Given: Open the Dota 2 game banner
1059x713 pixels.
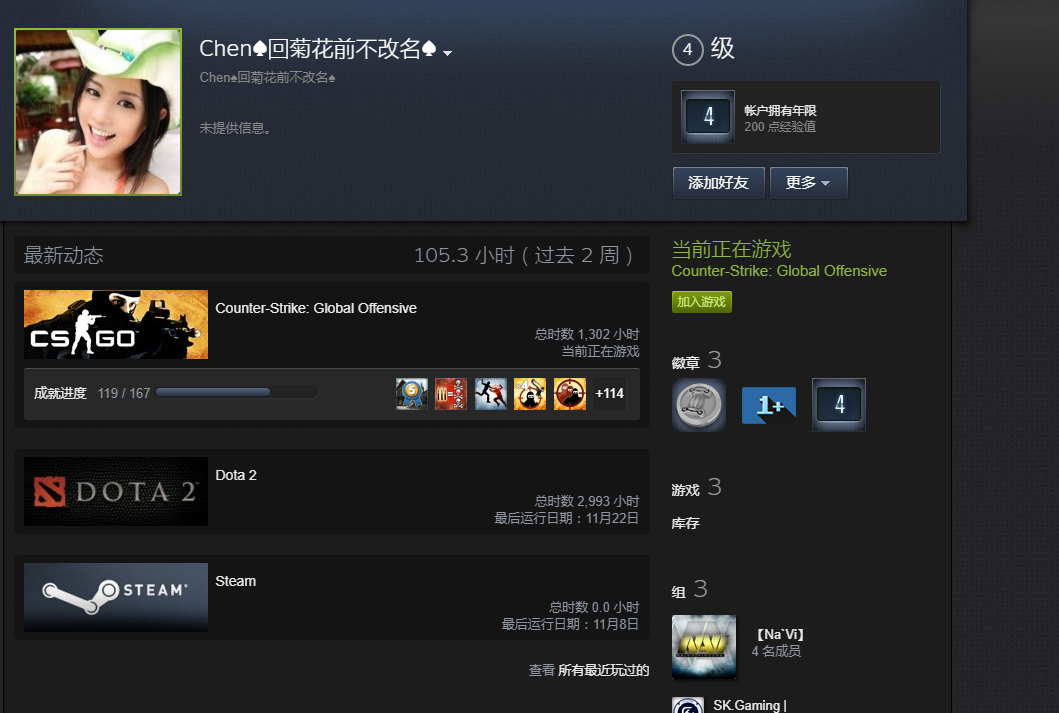Looking at the screenshot, I should [116, 492].
